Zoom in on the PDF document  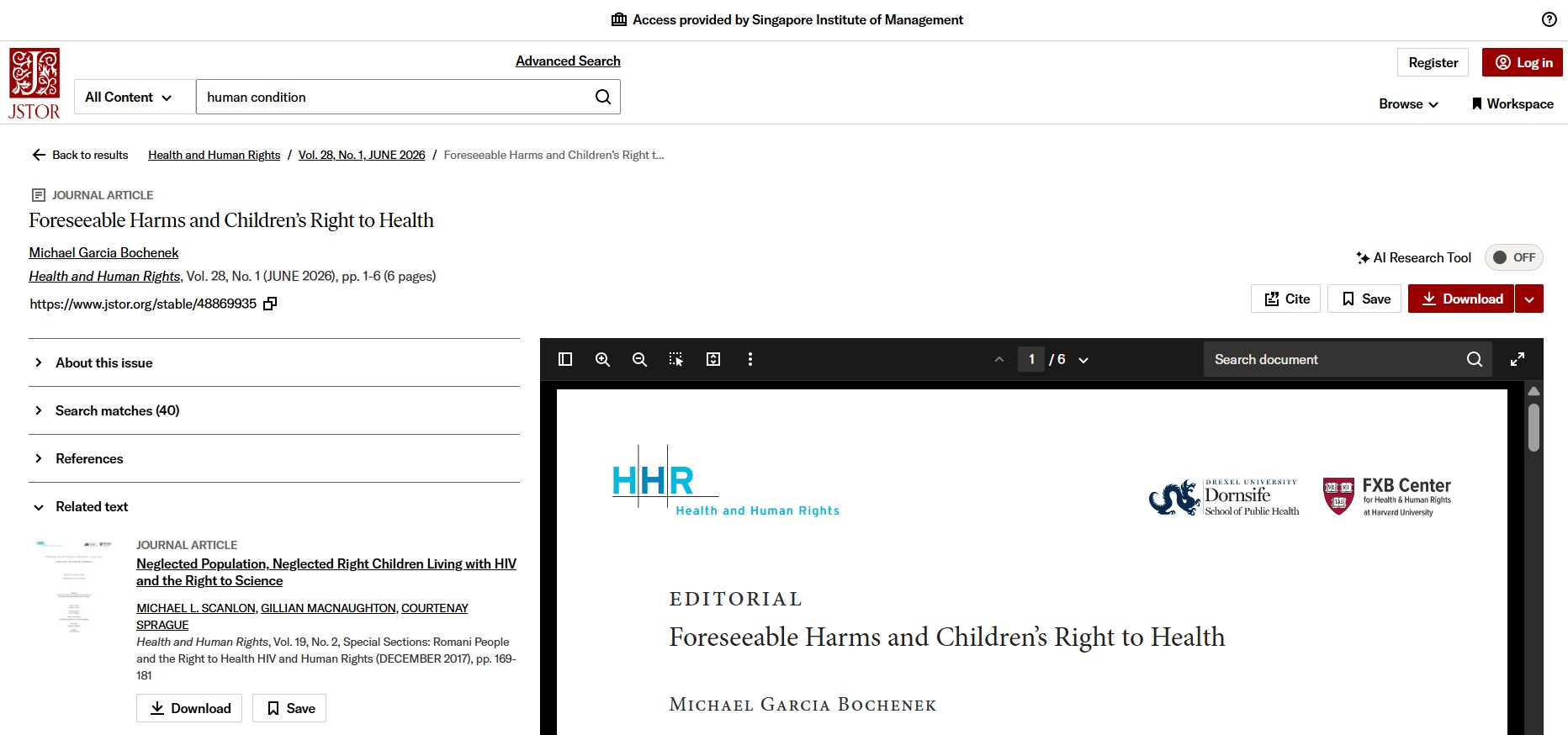coord(602,359)
